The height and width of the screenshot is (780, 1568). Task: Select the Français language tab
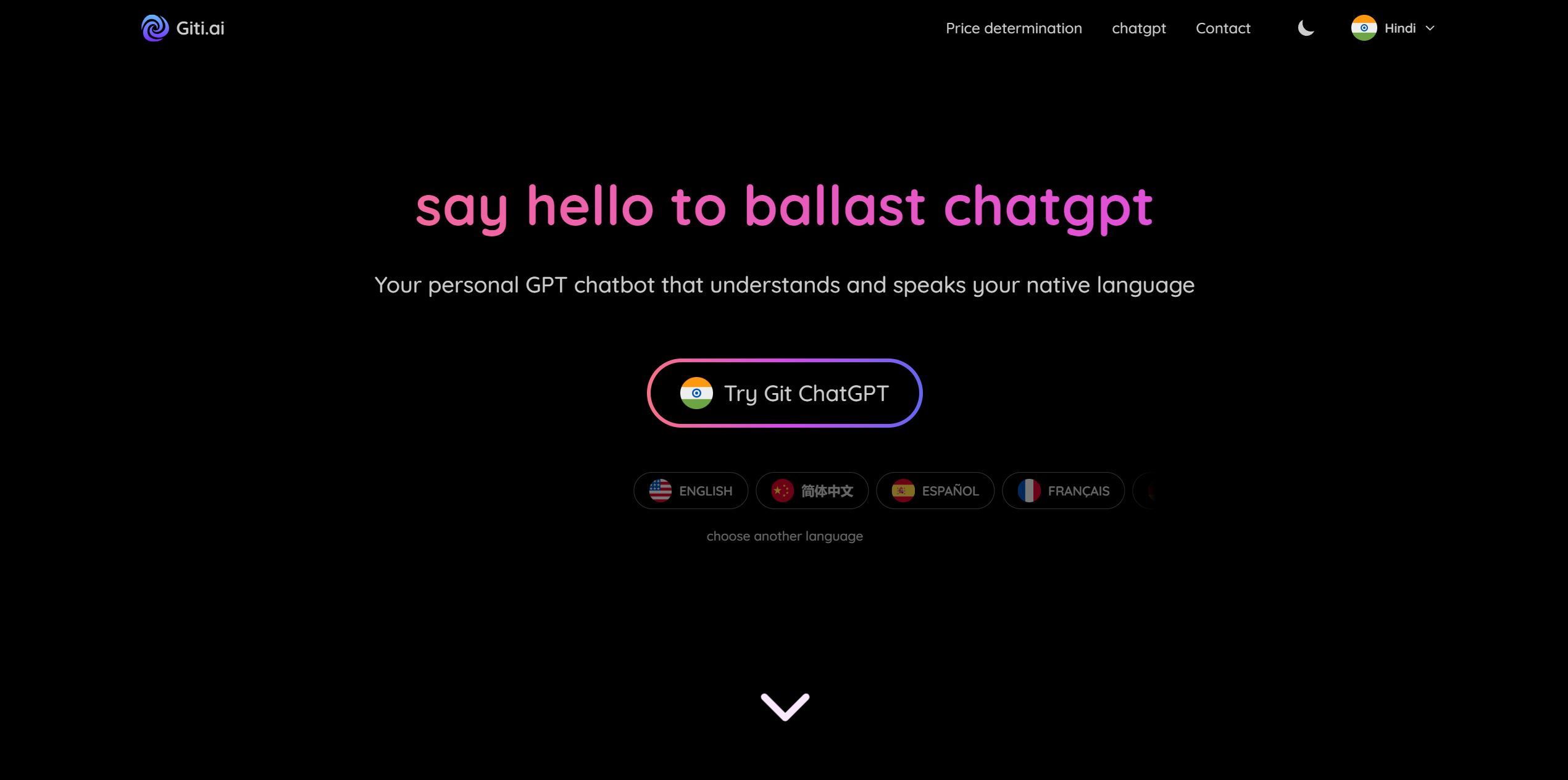[x=1062, y=490]
